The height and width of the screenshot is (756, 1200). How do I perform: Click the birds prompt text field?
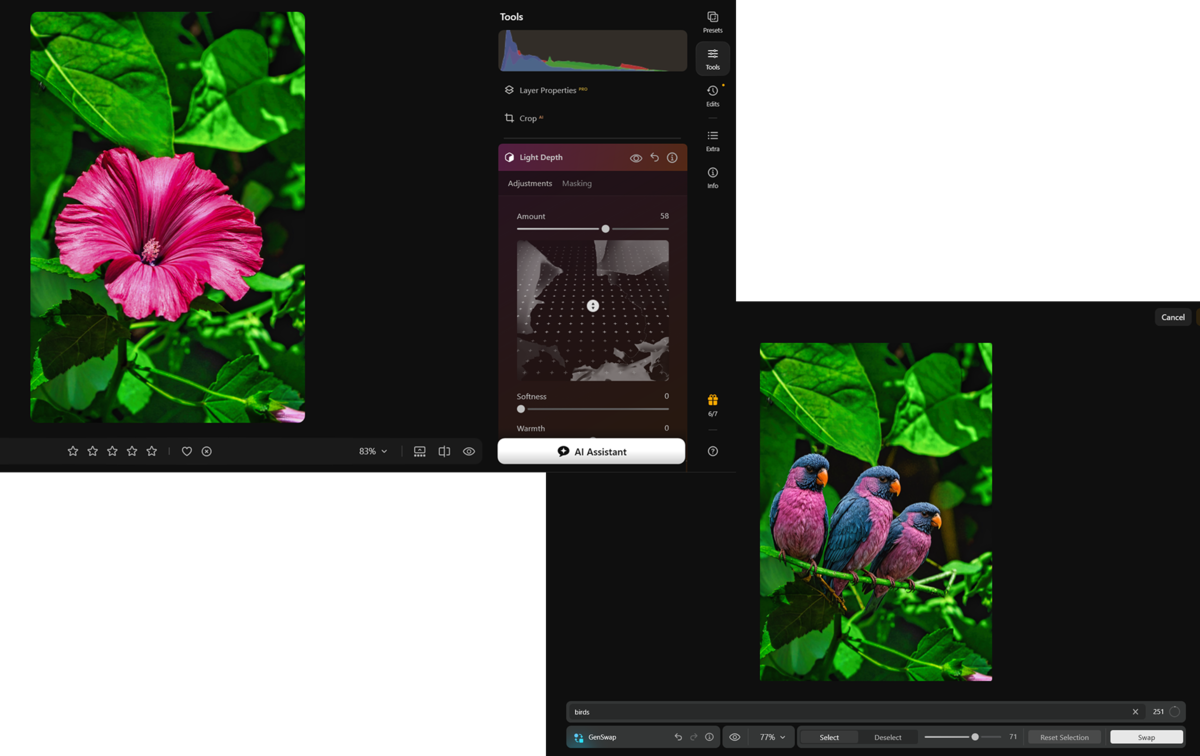(848, 712)
